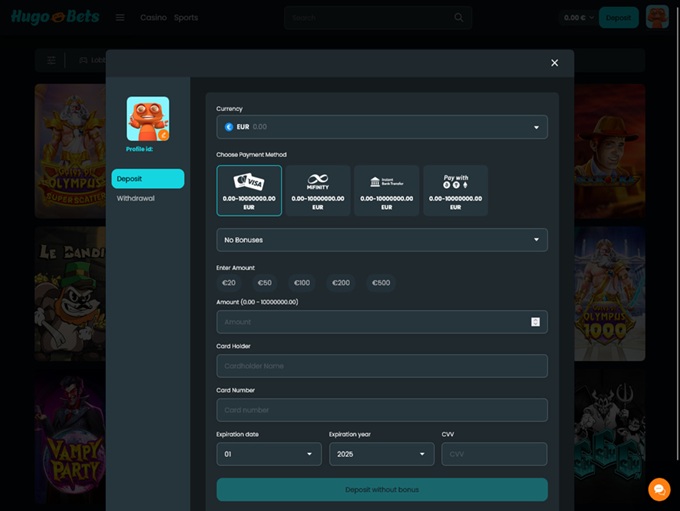Select Instant Bank Transfer payment option
This screenshot has width=680, height=511.
click(x=386, y=190)
